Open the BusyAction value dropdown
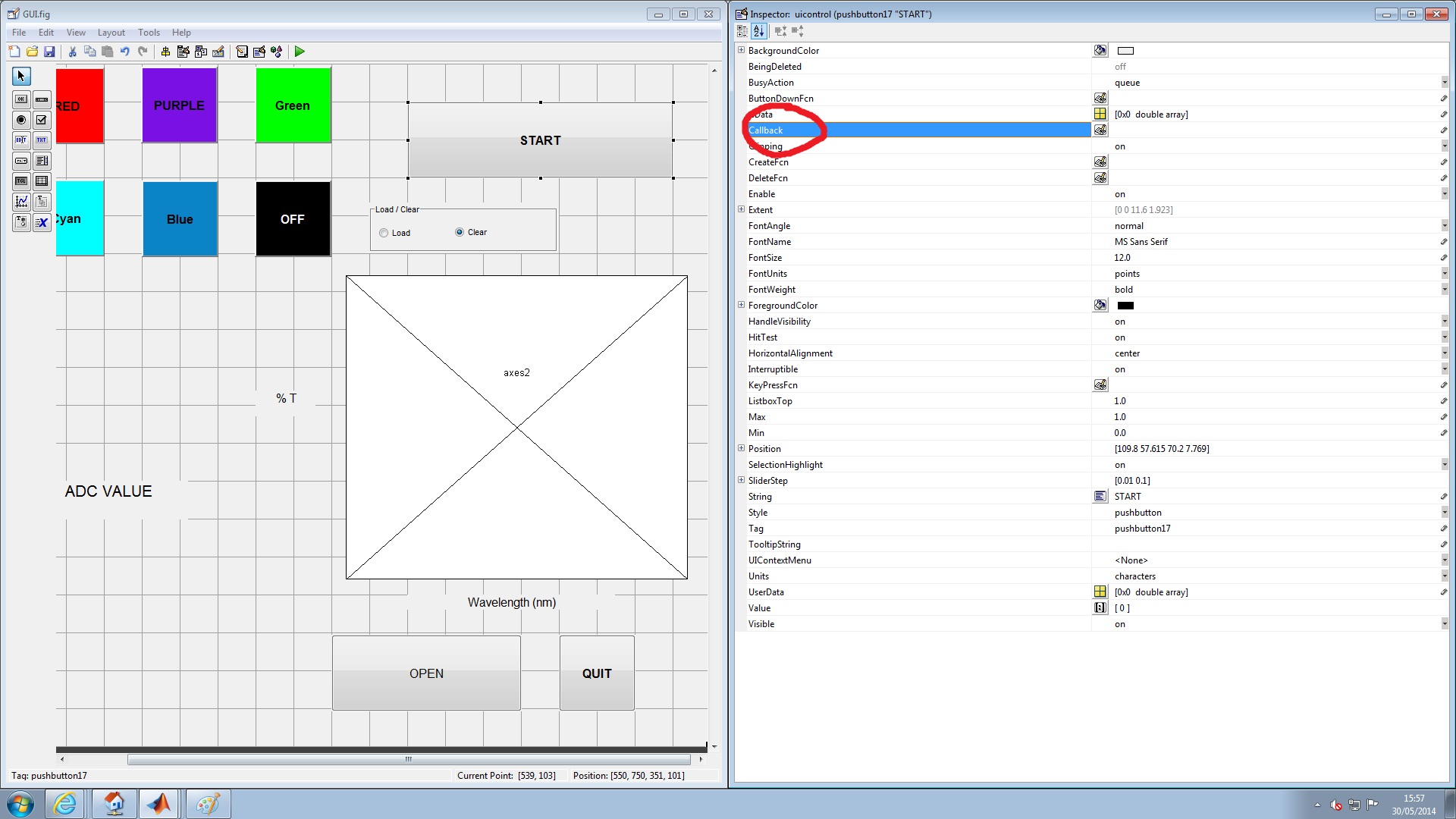The image size is (1456, 819). 1445,83
